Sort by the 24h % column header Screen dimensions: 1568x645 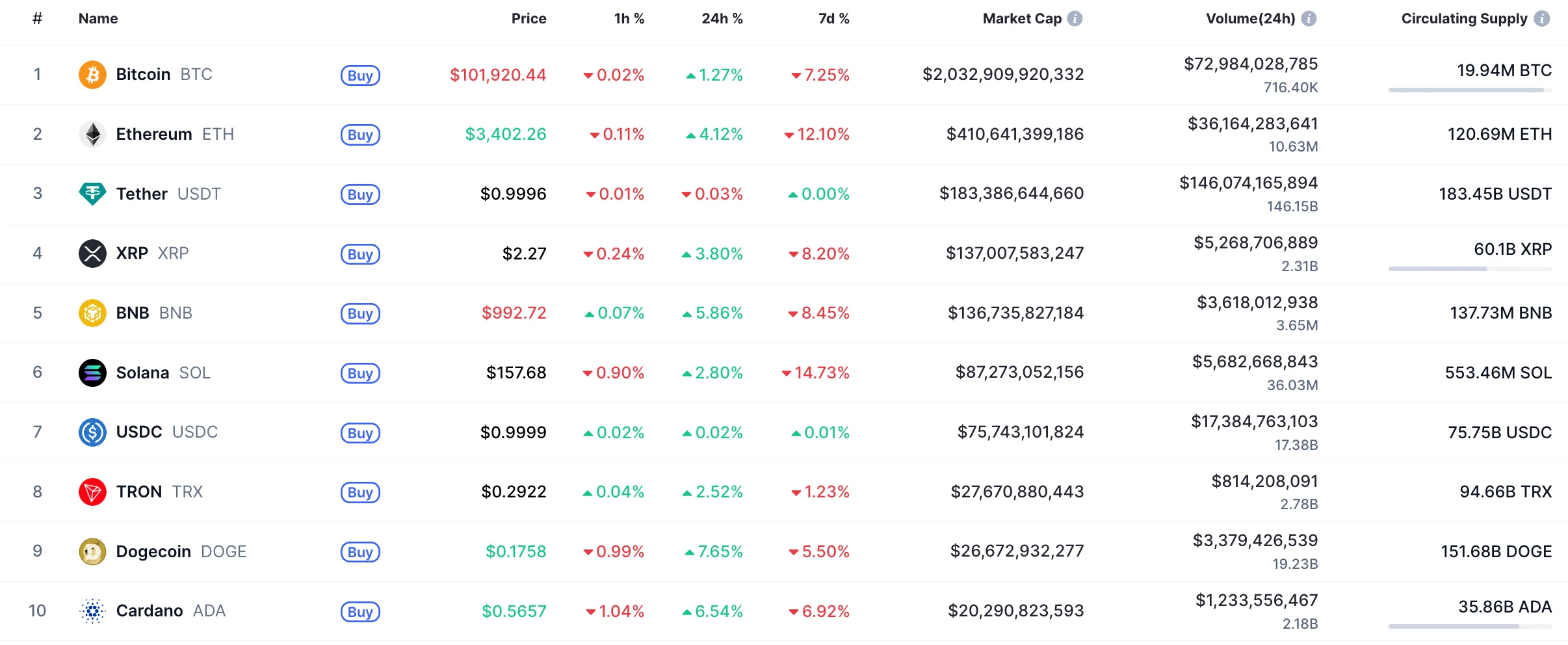click(x=722, y=19)
